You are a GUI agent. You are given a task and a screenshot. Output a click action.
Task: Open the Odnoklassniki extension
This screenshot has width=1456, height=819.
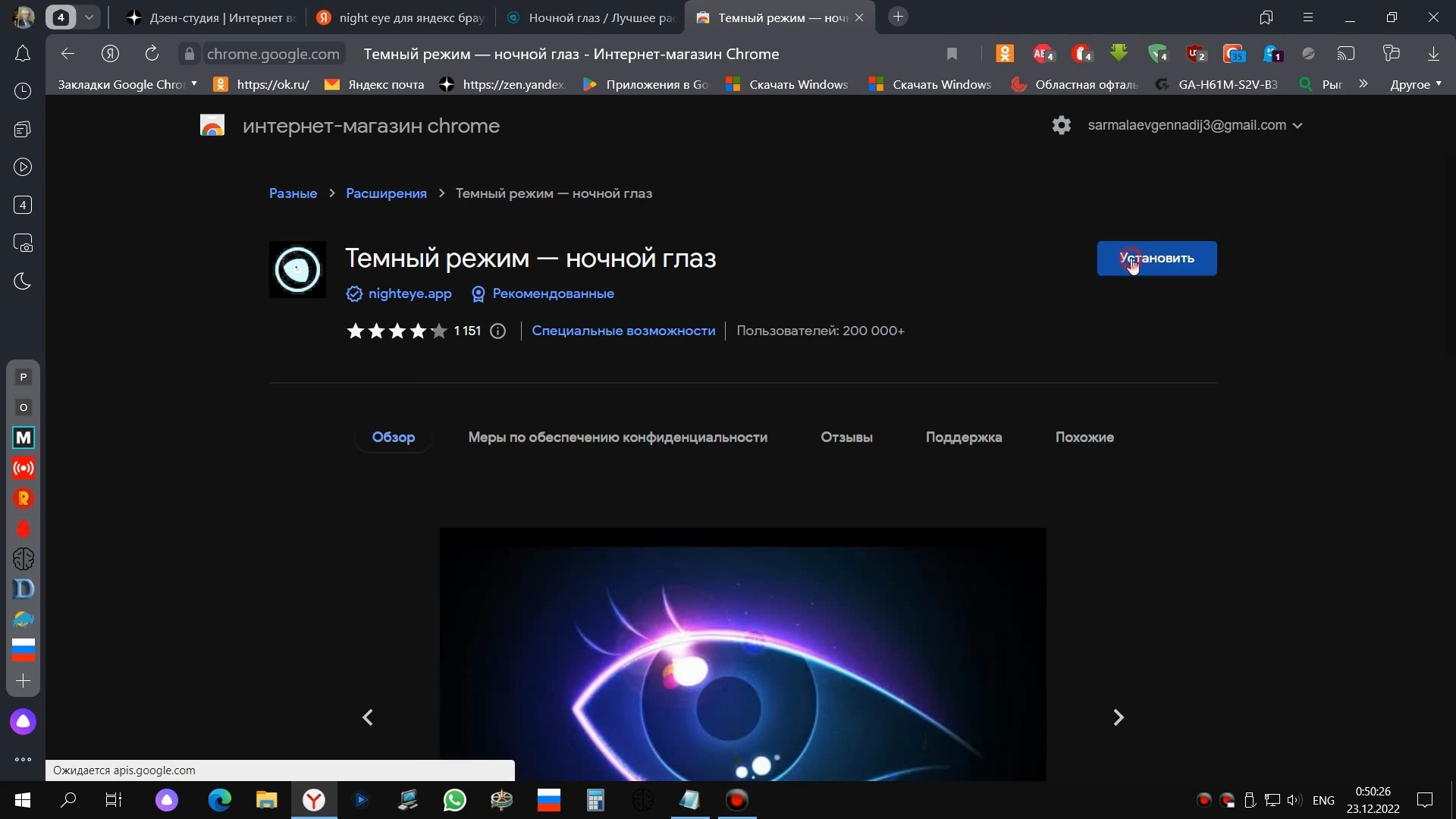(1004, 53)
